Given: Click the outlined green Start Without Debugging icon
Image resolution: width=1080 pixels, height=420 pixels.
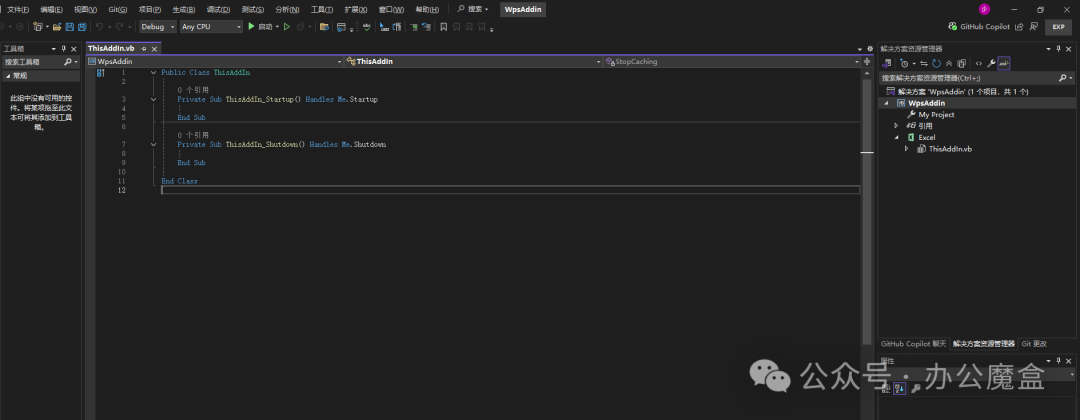Looking at the screenshot, I should (287, 27).
